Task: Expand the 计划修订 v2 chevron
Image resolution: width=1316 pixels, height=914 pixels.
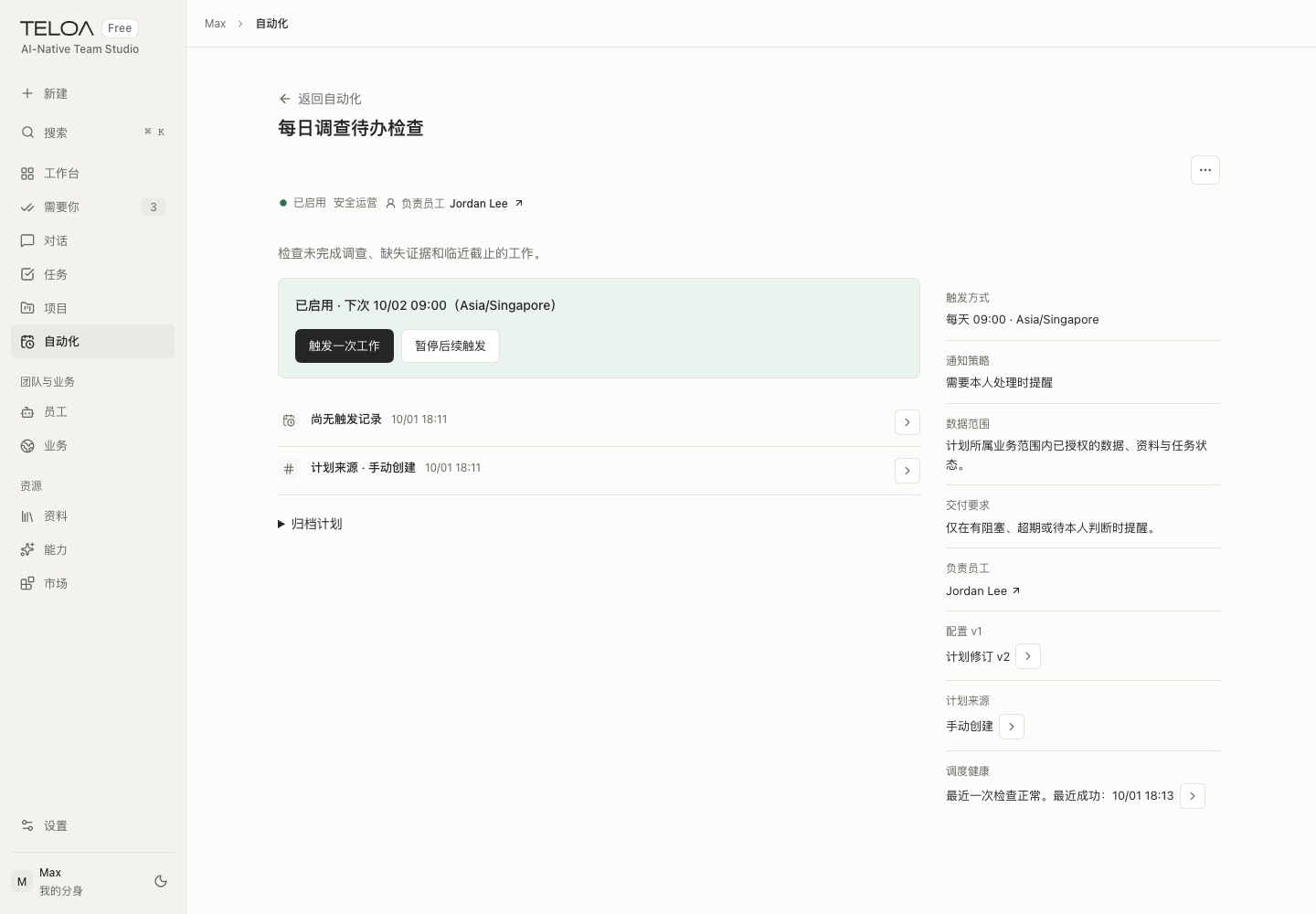Action: click(x=1028, y=656)
